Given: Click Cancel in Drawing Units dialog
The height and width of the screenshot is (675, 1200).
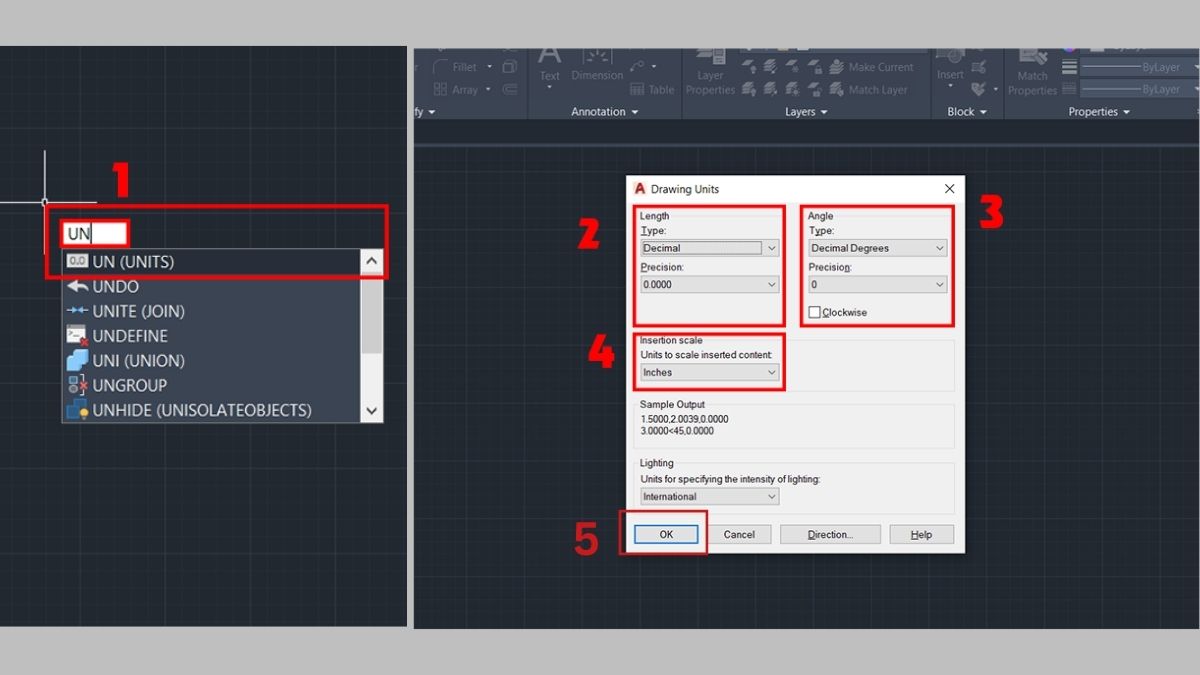Looking at the screenshot, I should click(739, 534).
